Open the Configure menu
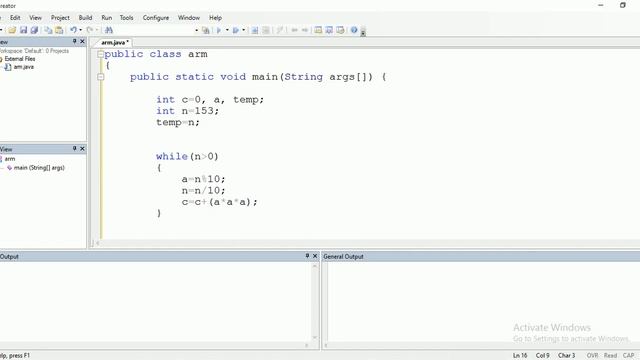 click(156, 18)
